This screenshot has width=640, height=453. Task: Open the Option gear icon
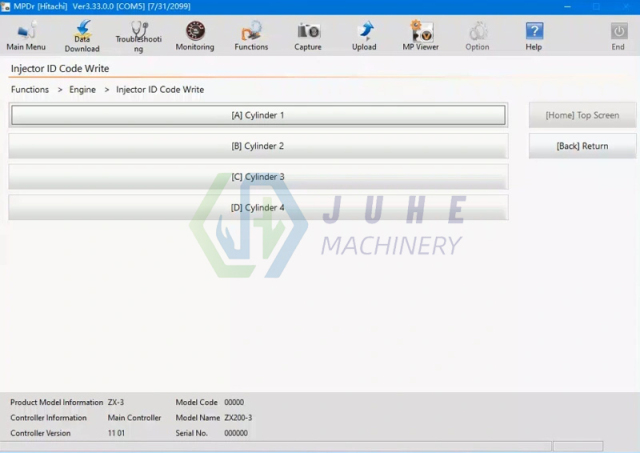tap(478, 36)
